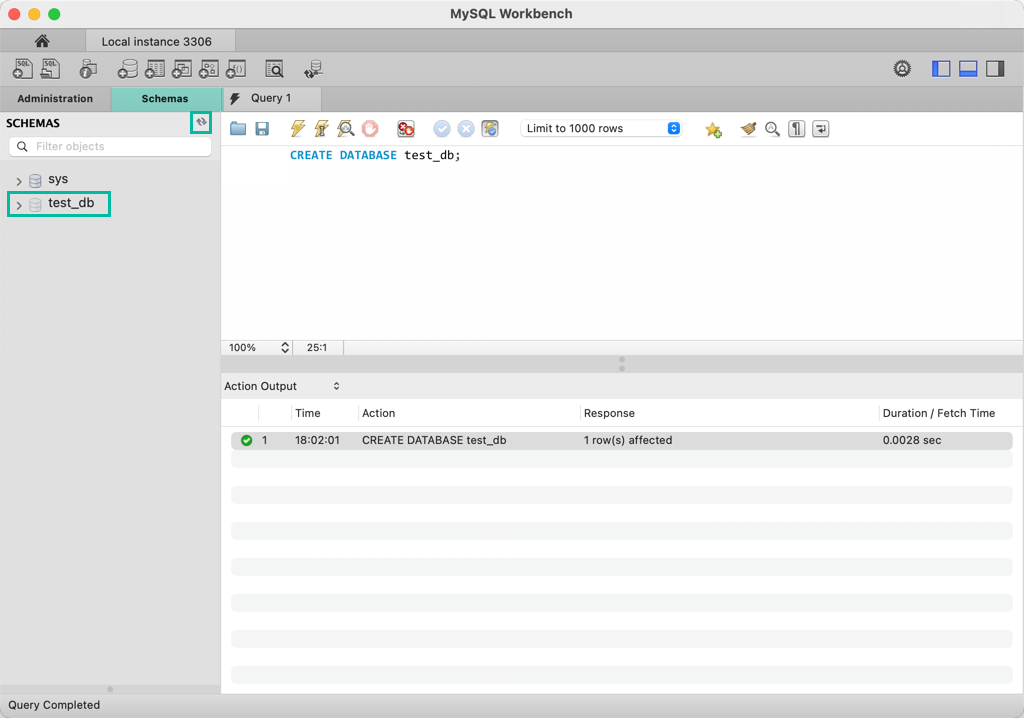Click the Create New Table icon
The image size is (1024, 718).
pos(155,68)
